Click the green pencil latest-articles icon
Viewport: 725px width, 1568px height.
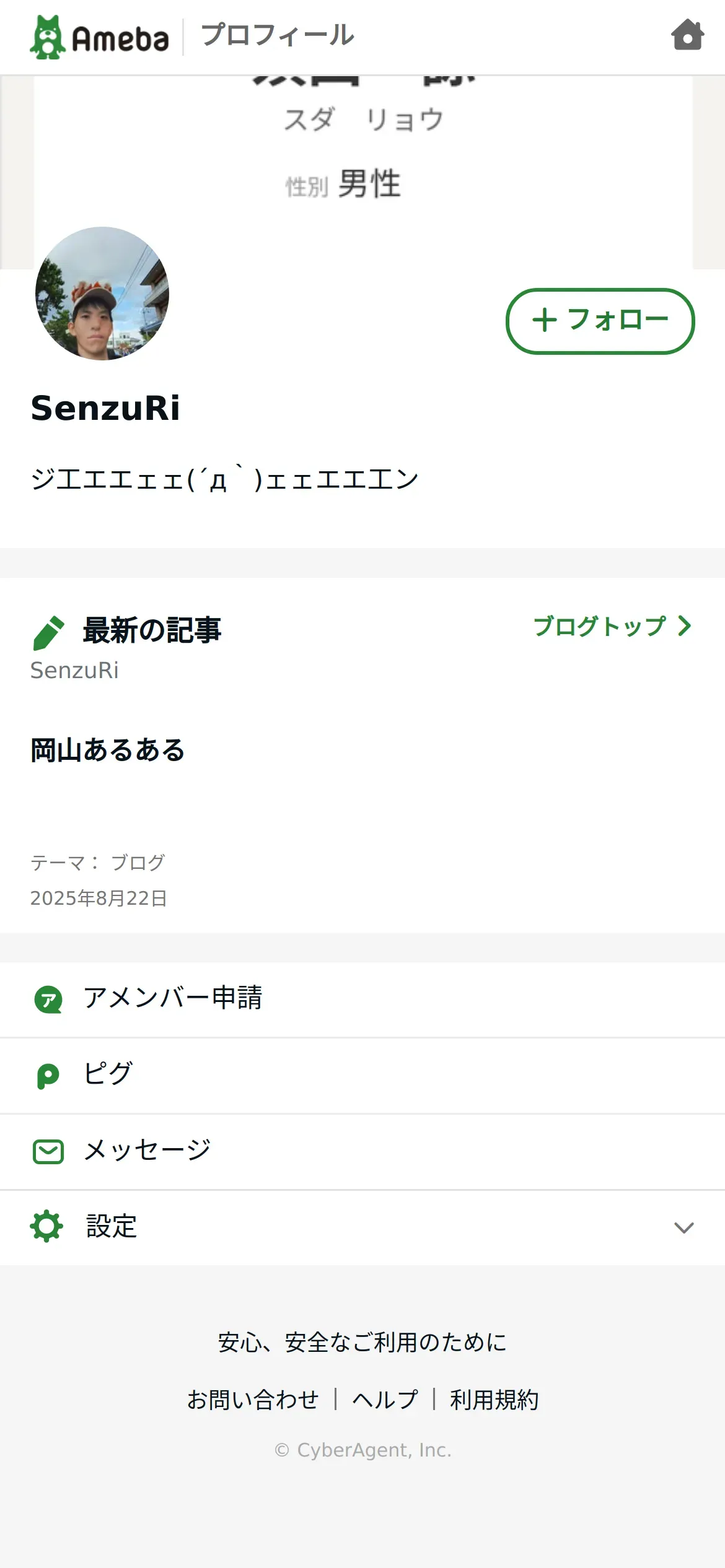48,632
